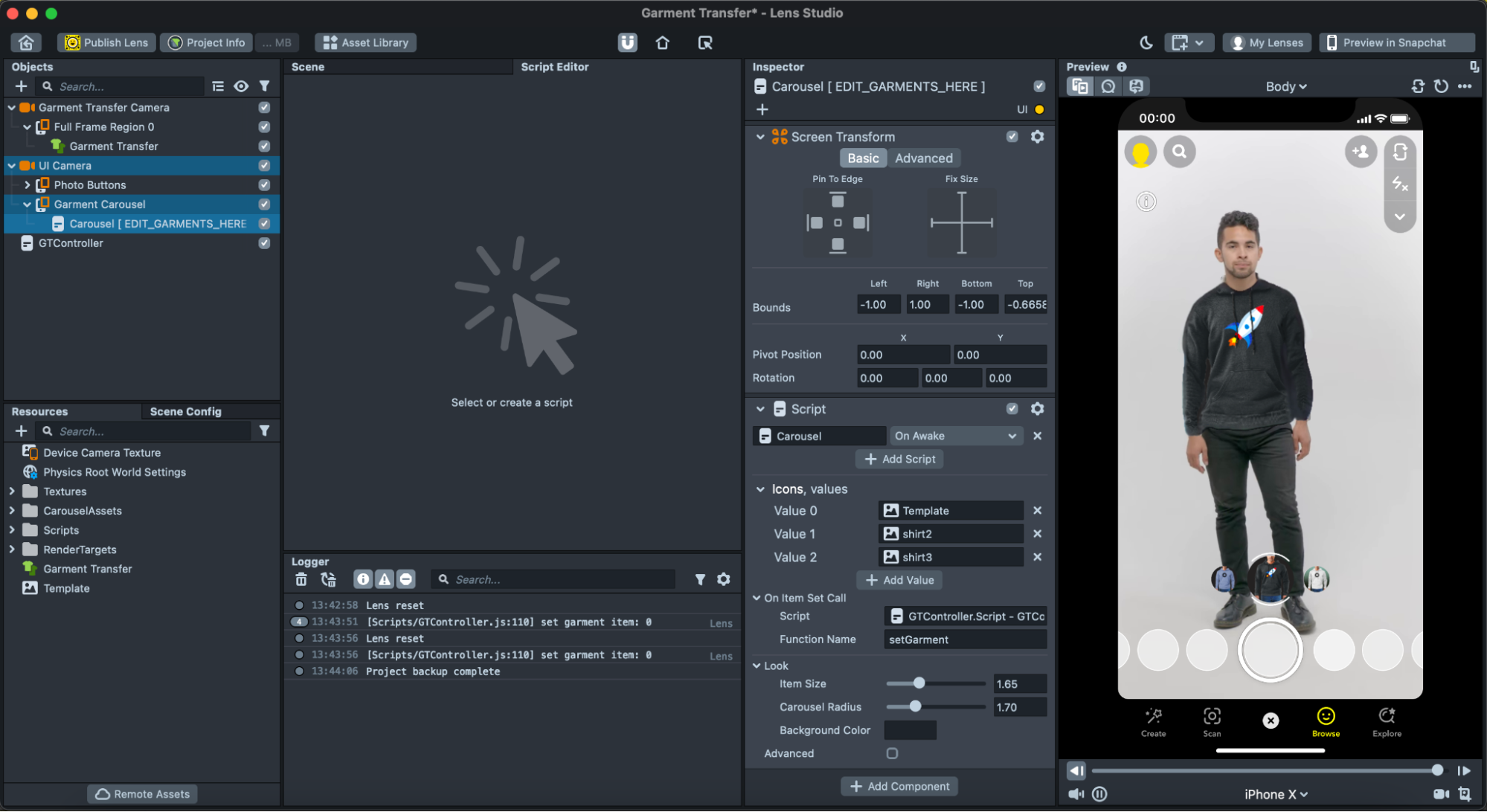Switch to the Script Editor tab

tap(554, 67)
